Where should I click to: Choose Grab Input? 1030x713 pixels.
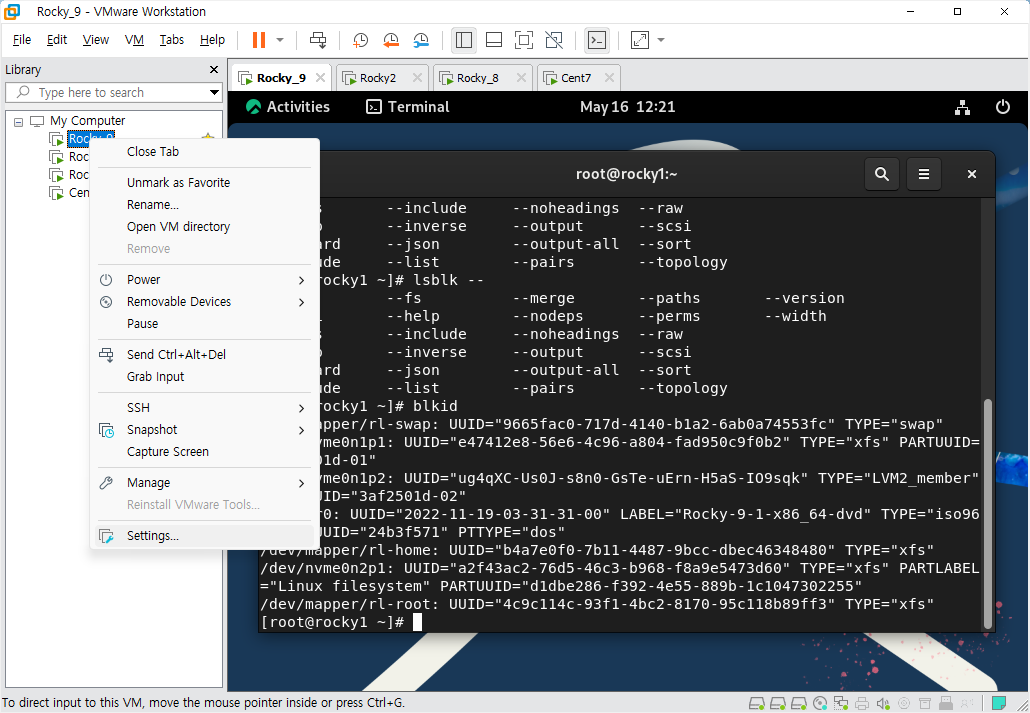pos(204,377)
